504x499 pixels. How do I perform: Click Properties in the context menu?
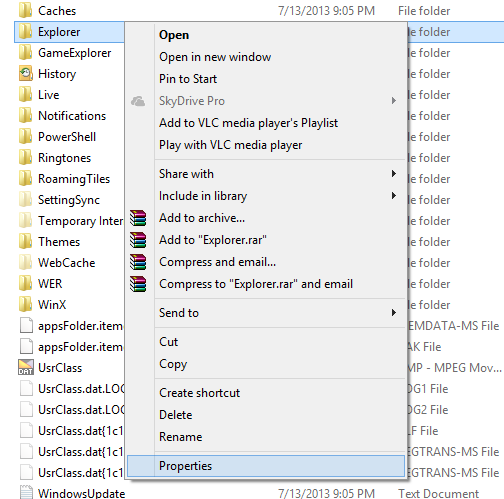click(266, 466)
